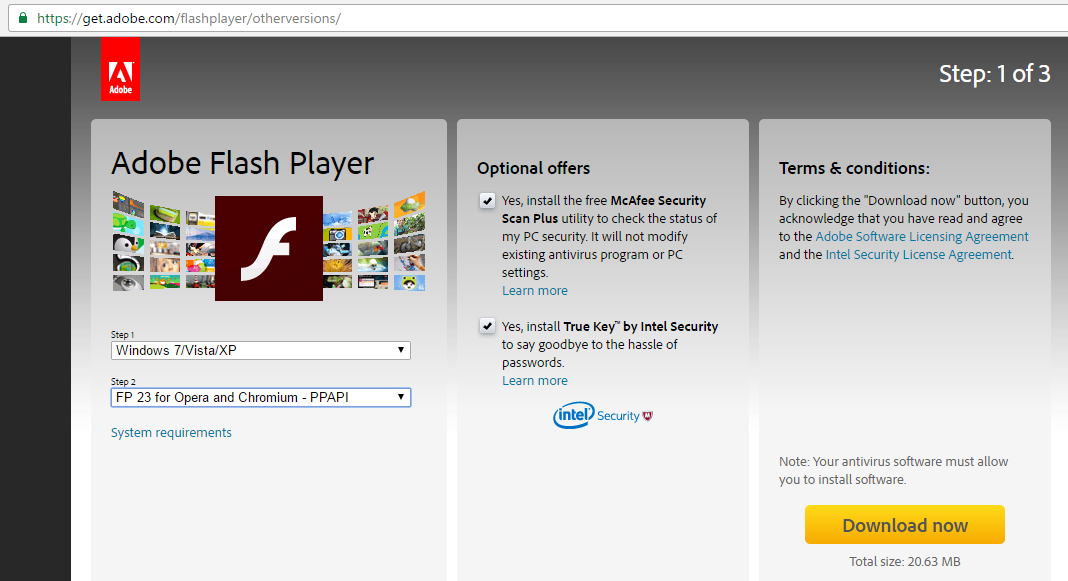The width and height of the screenshot is (1068, 581).
Task: Open the Step 1 operating system dropdown
Action: 261,350
